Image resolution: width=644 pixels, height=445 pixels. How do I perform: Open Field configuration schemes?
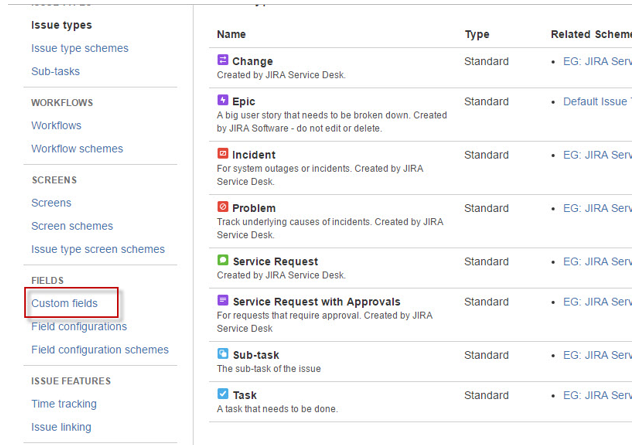100,350
